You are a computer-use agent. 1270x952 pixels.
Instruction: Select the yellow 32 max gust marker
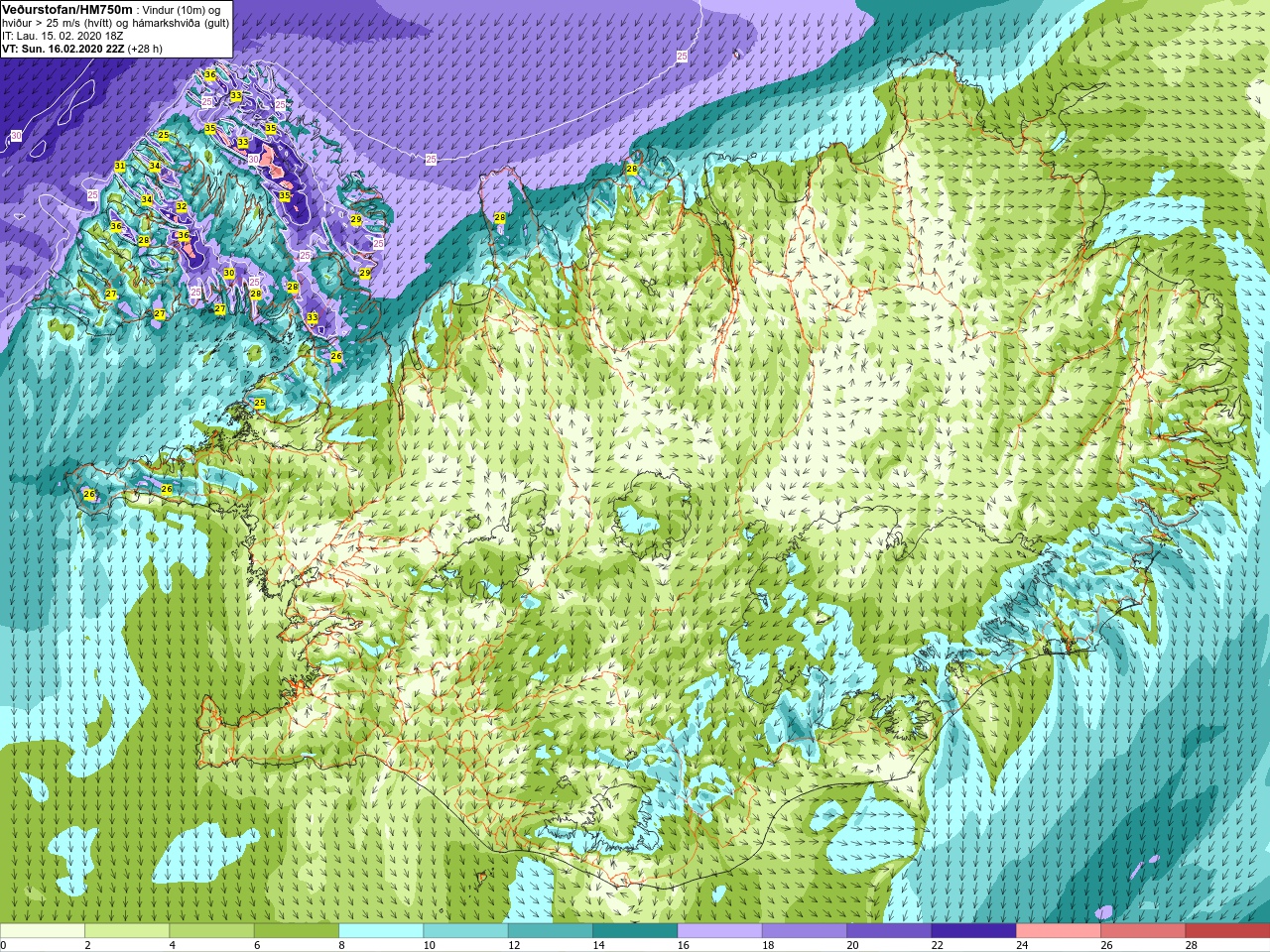(181, 207)
